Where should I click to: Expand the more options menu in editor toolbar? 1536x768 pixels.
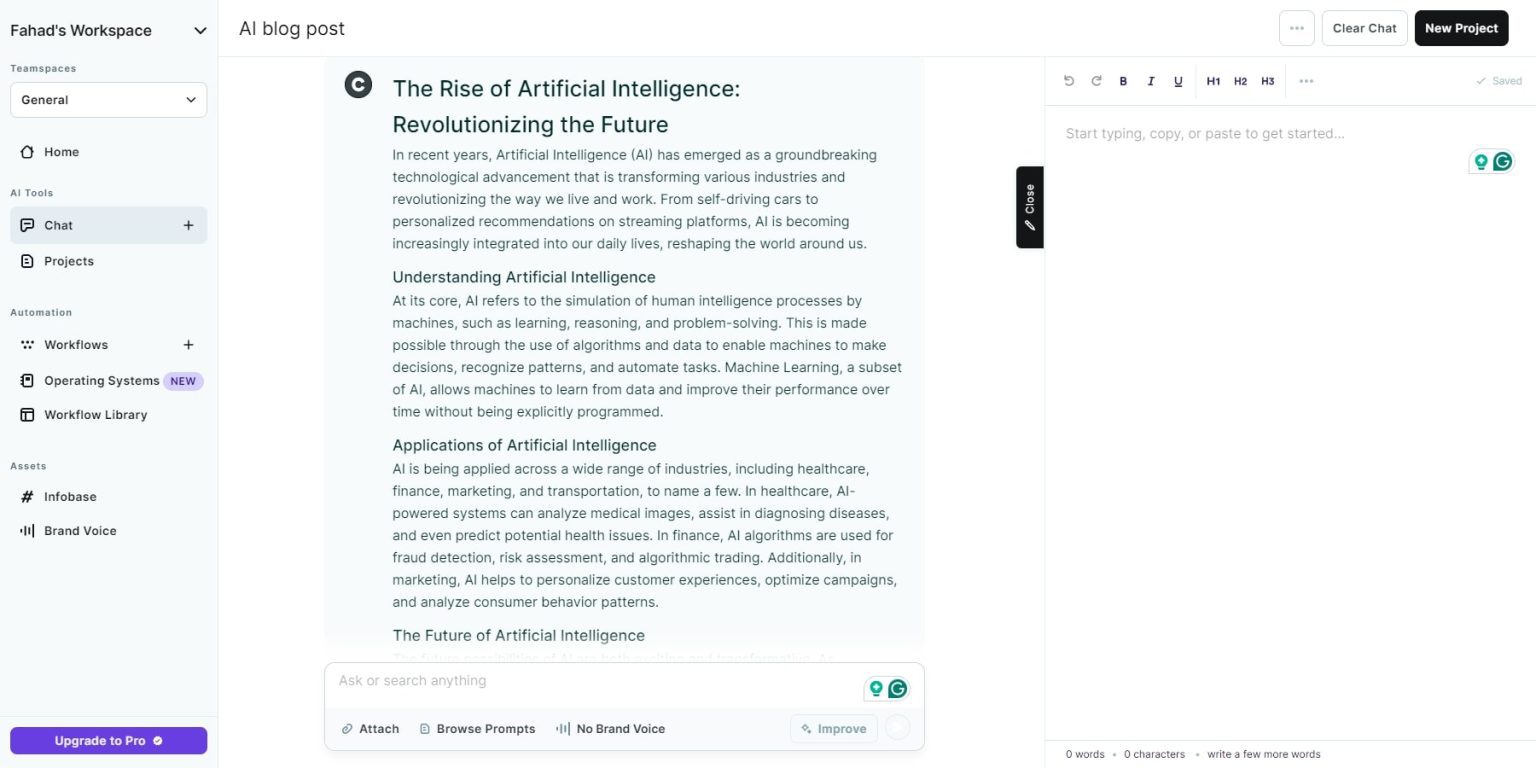pyautogui.click(x=1306, y=81)
